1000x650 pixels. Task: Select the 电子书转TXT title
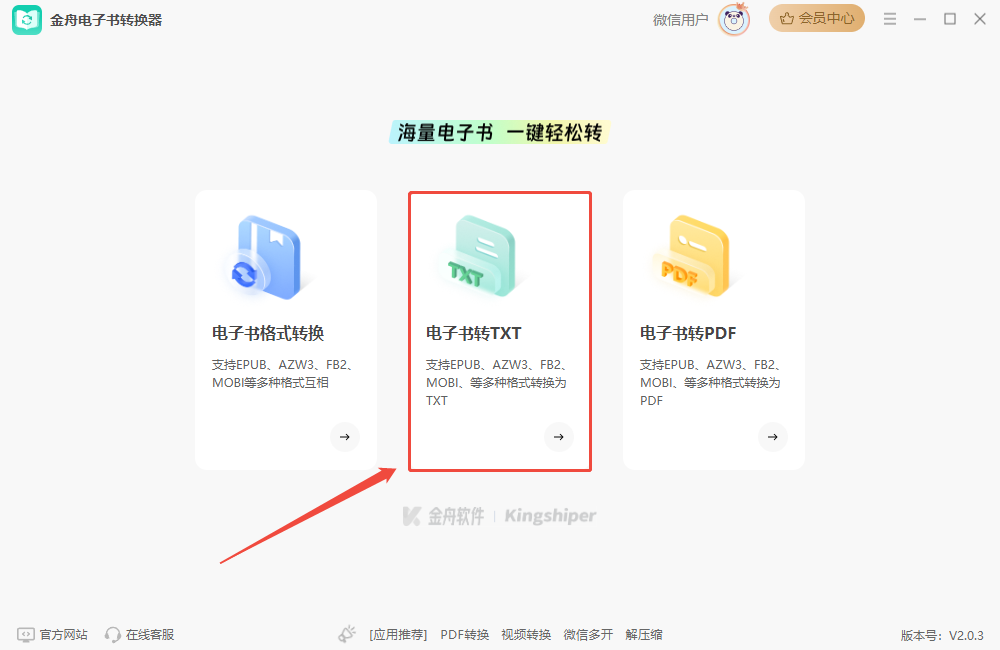click(474, 333)
